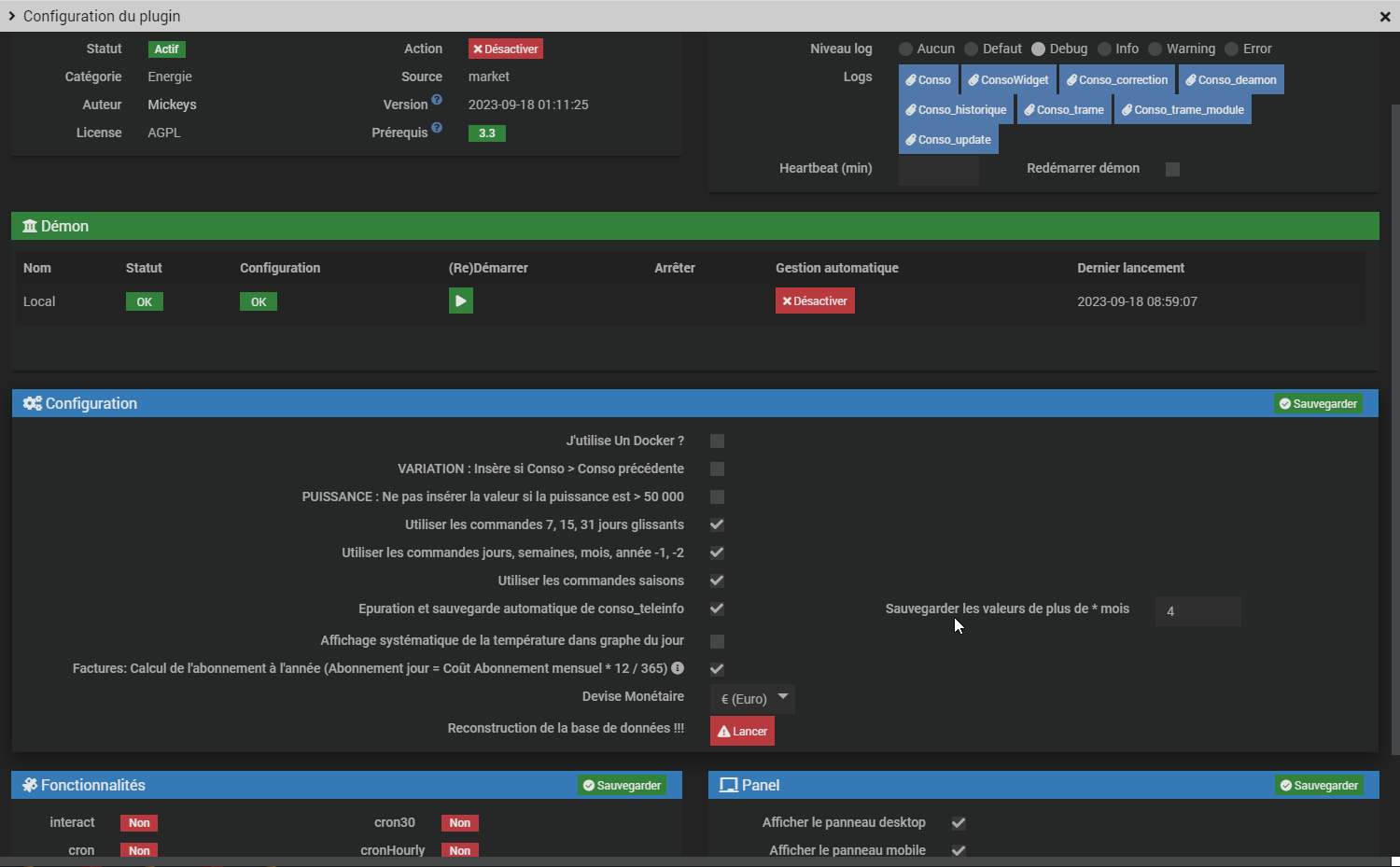This screenshot has width=1400, height=867.
Task: Click the Non badge beside cron
Action: 139,850
